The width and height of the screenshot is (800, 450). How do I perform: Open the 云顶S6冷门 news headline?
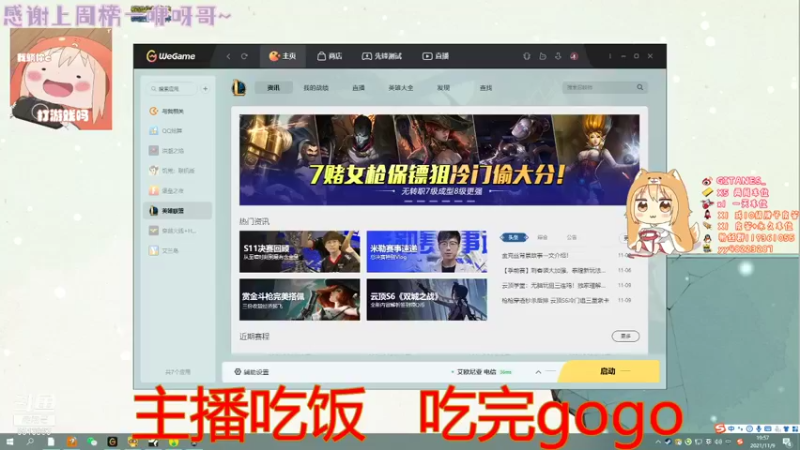(555, 301)
